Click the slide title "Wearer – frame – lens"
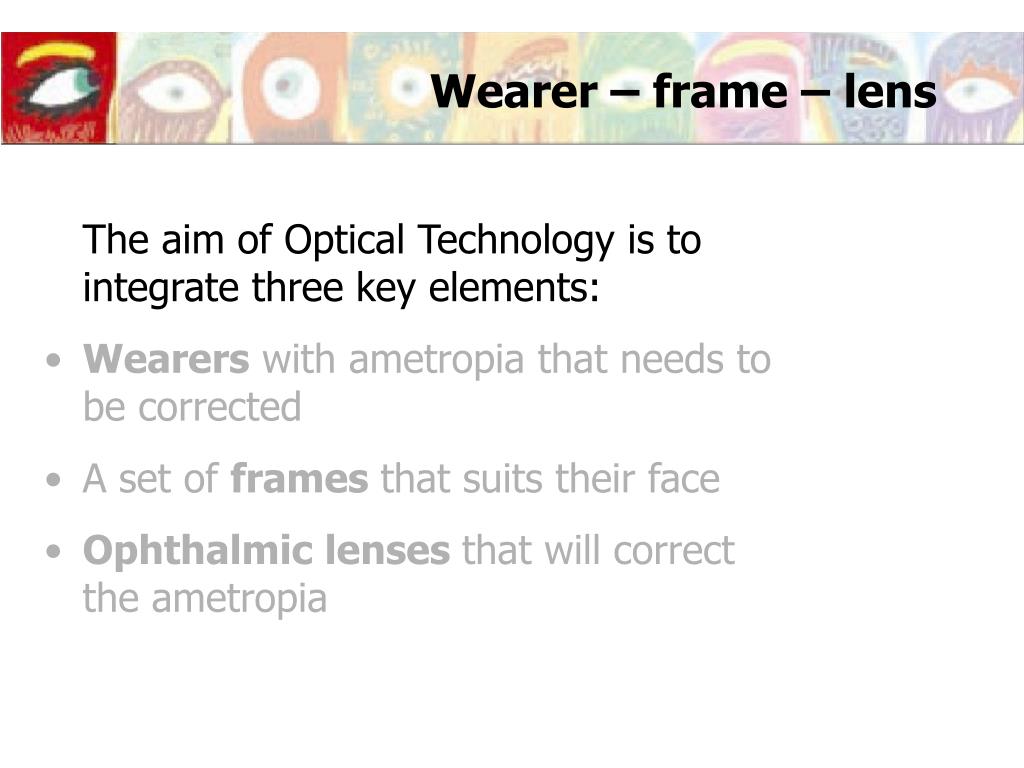 pyautogui.click(x=683, y=91)
